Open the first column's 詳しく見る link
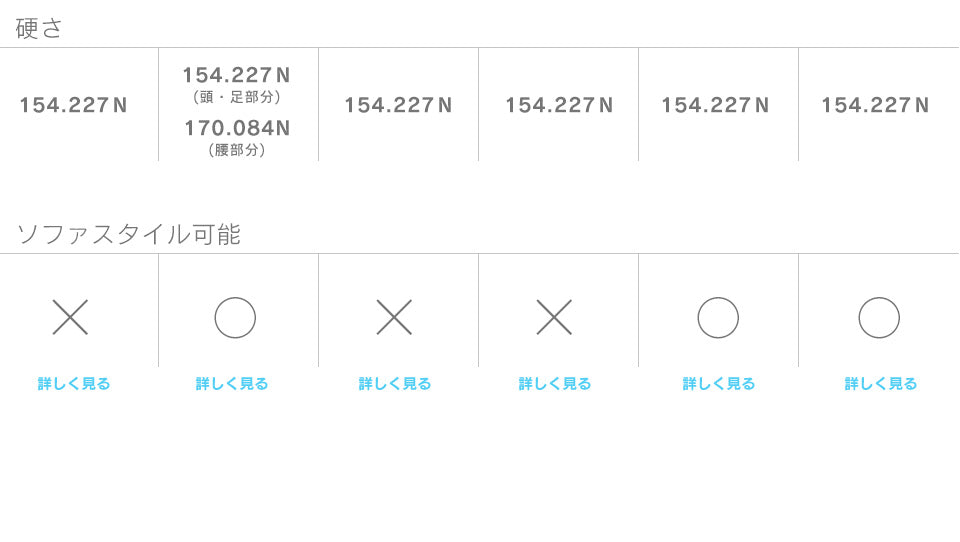The height and width of the screenshot is (542, 960). 74,383
